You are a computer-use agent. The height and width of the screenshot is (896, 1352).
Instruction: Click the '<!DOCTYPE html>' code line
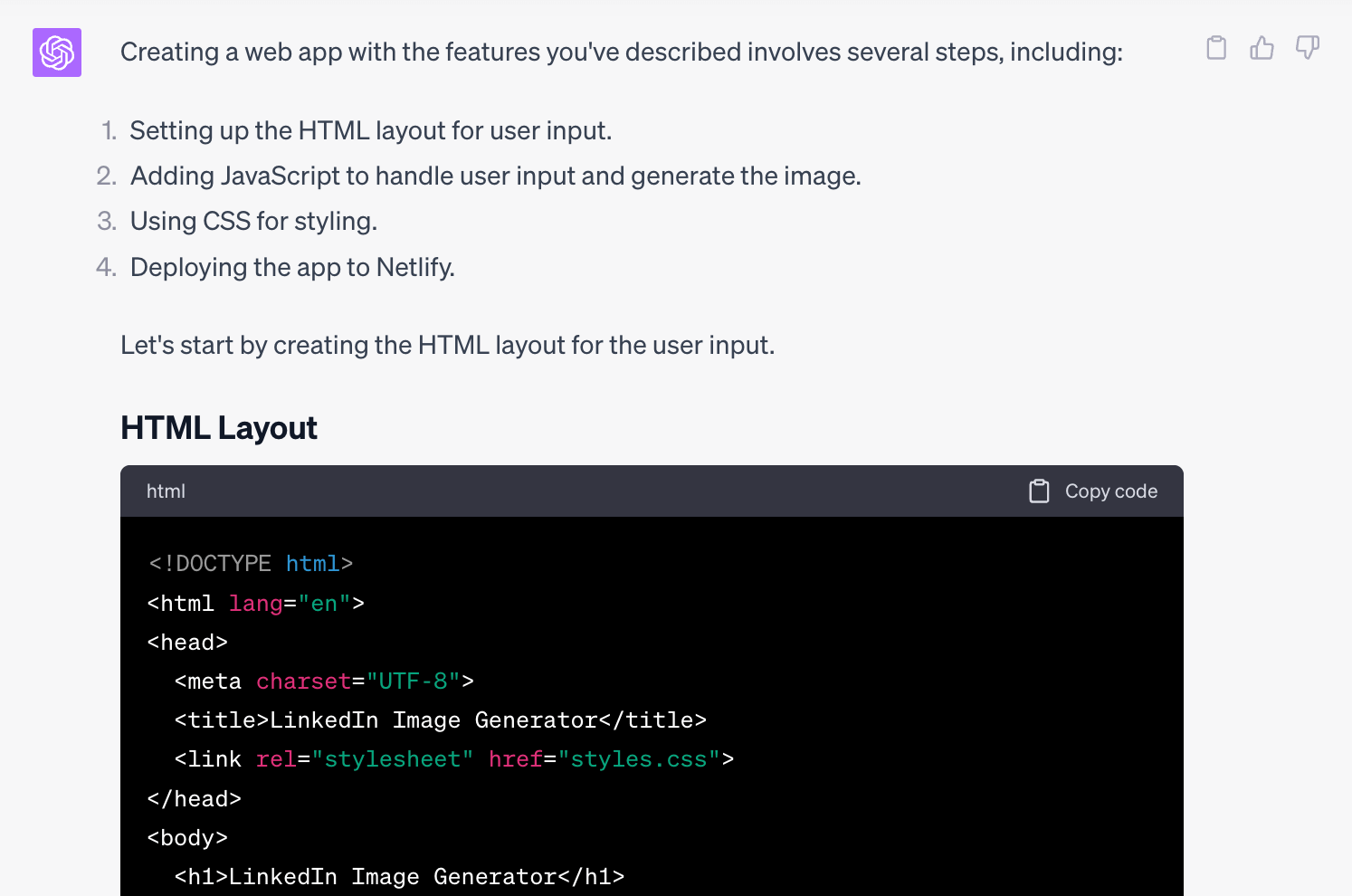(x=251, y=564)
